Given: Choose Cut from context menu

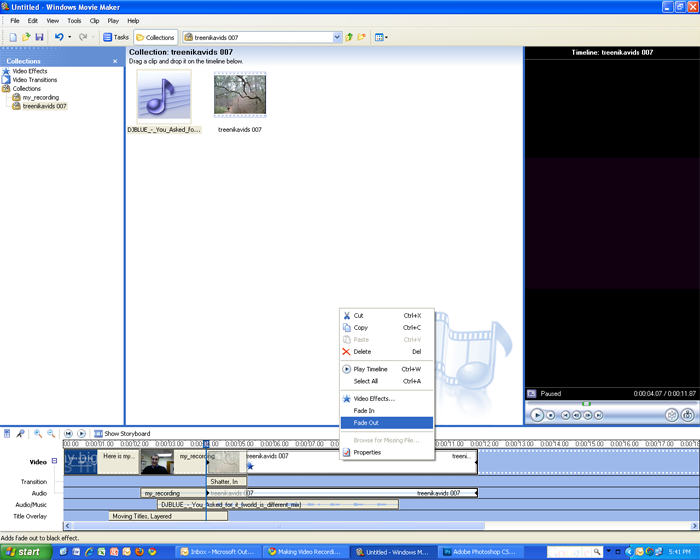Looking at the screenshot, I should click(x=387, y=315).
